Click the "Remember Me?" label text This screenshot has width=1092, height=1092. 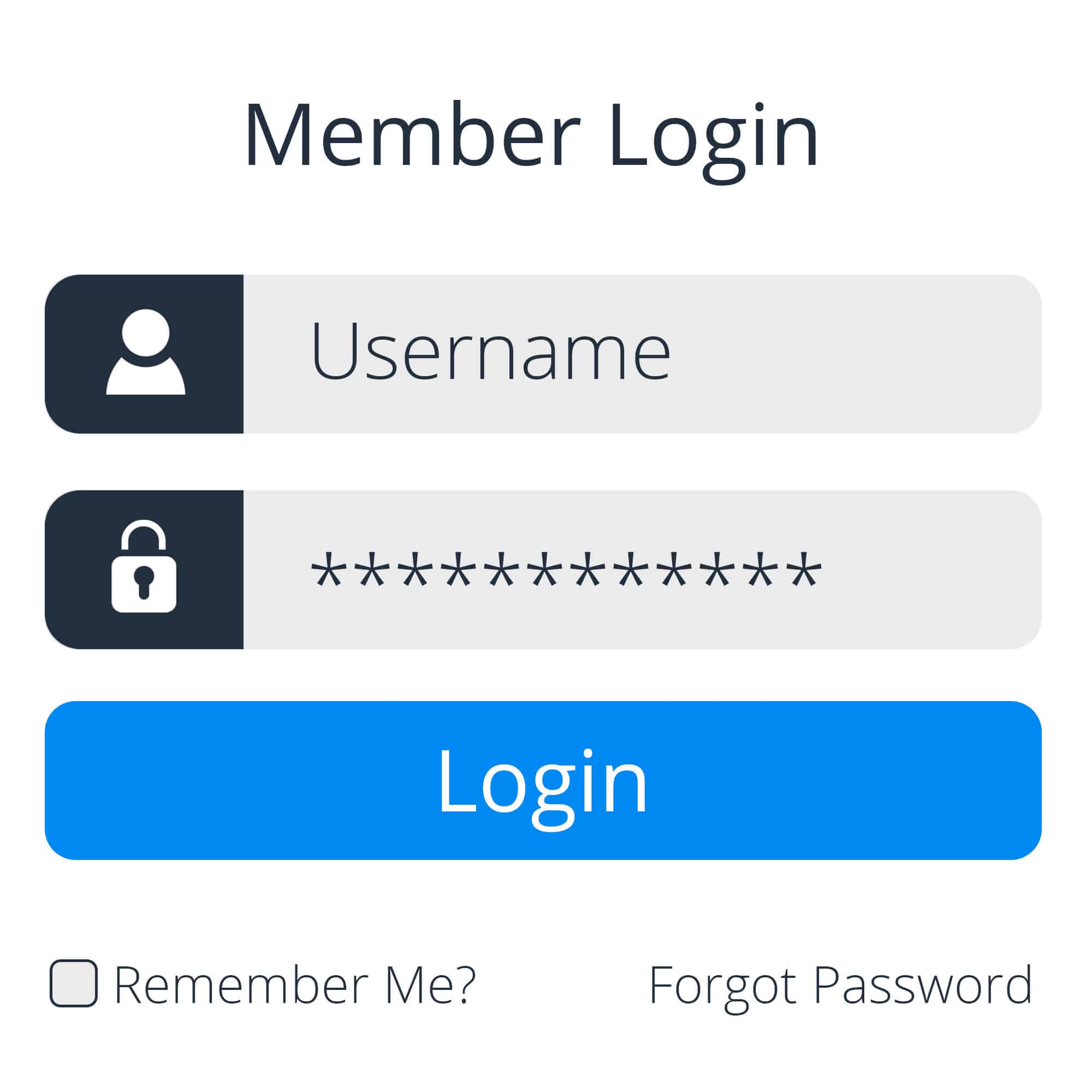point(294,985)
